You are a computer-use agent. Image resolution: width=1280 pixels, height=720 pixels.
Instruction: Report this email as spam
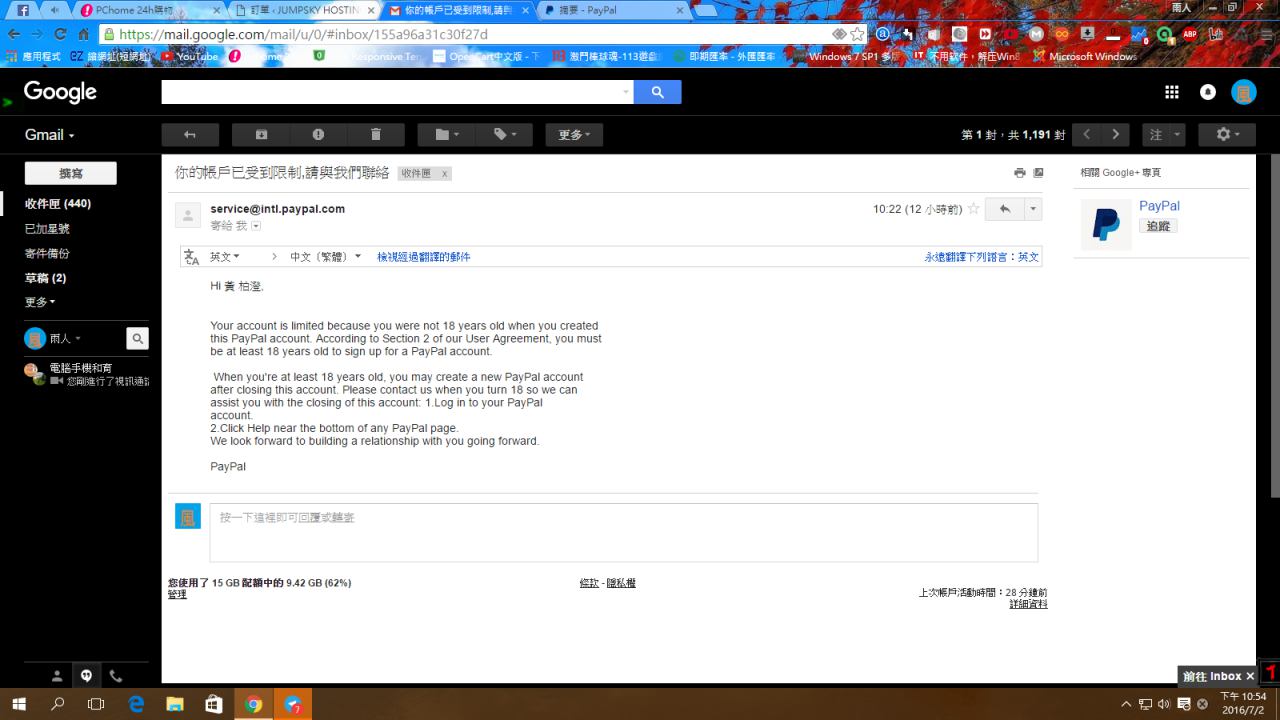coord(318,135)
